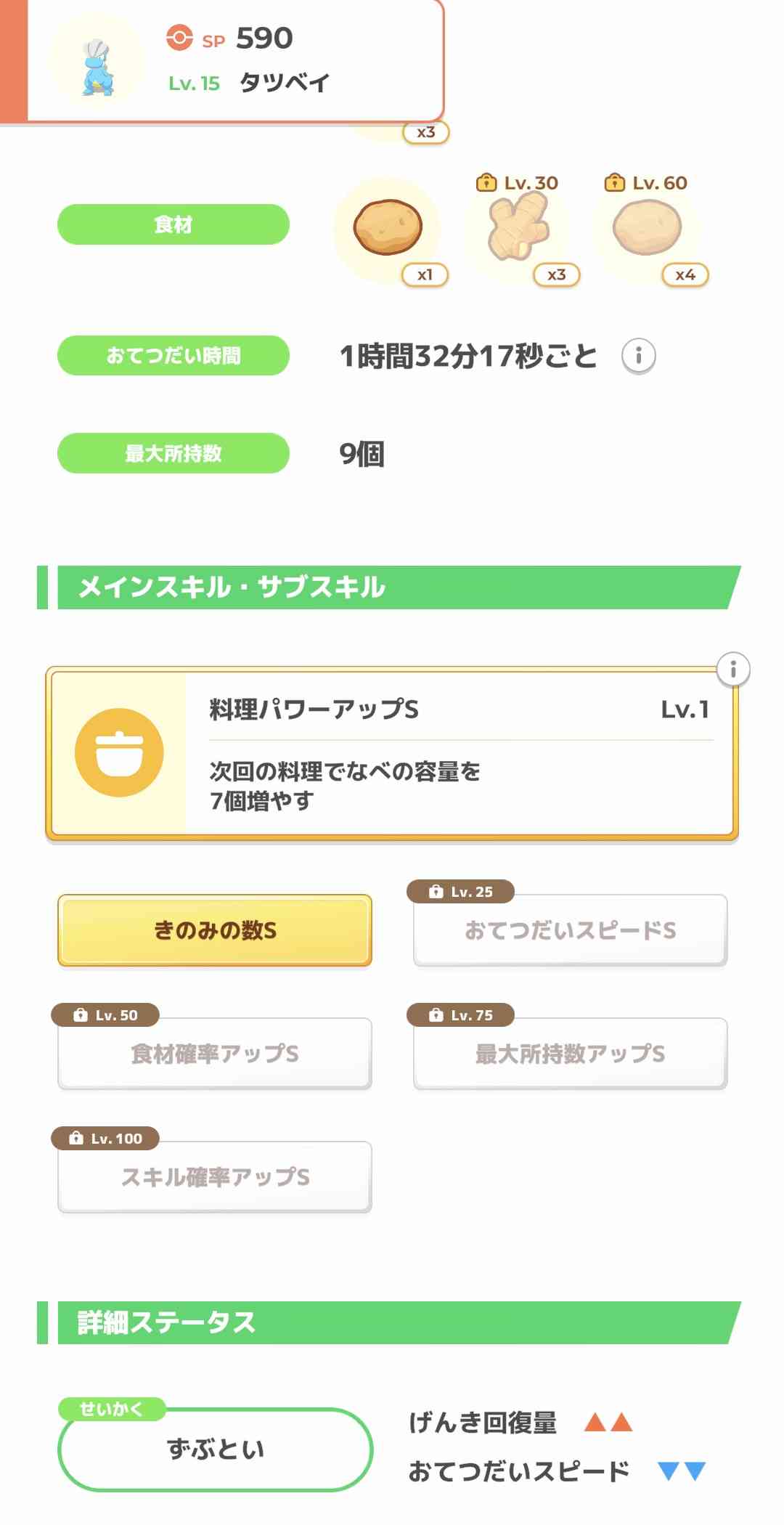Open info icon on main skill card
This screenshot has height=1525, width=784.
pyautogui.click(x=733, y=670)
